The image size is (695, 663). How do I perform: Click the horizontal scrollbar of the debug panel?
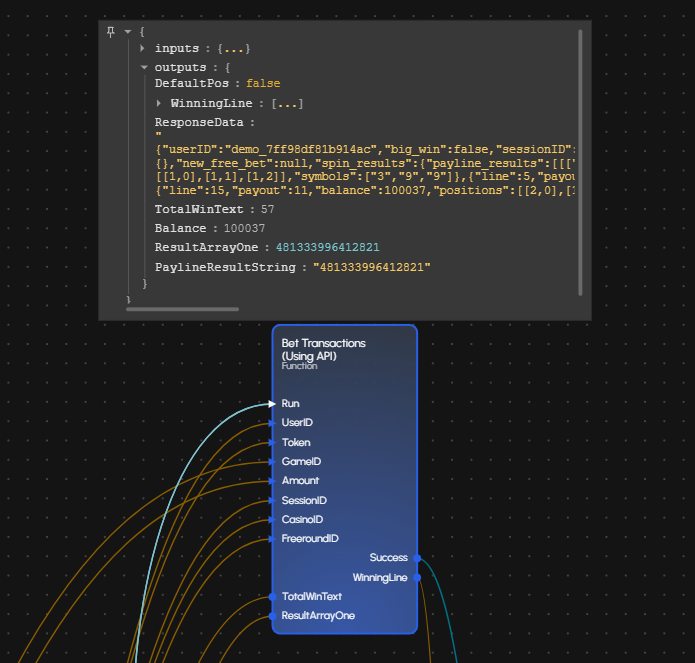click(x=182, y=309)
